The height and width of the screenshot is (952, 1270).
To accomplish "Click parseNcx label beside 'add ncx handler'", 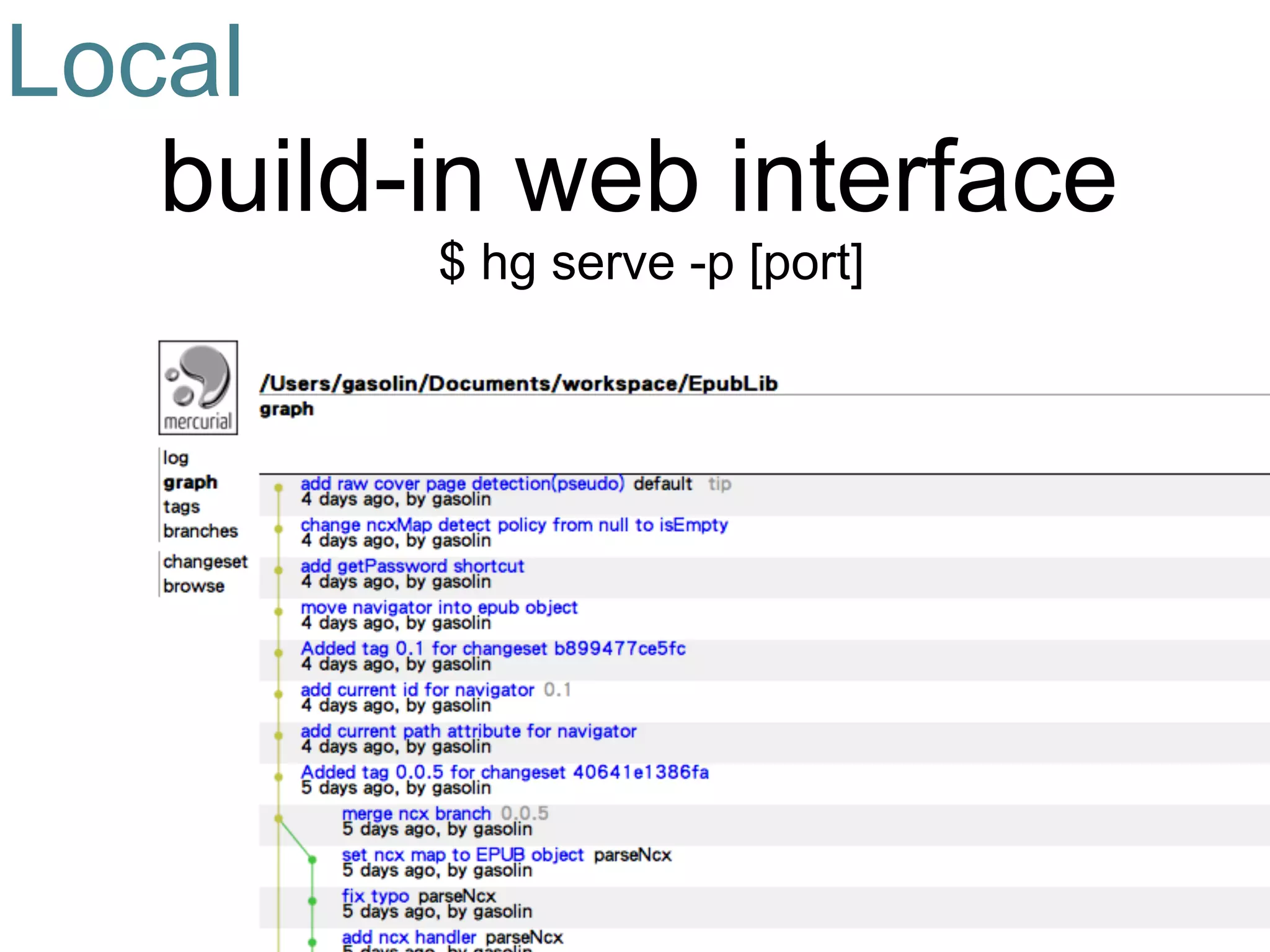I will pos(524,937).
